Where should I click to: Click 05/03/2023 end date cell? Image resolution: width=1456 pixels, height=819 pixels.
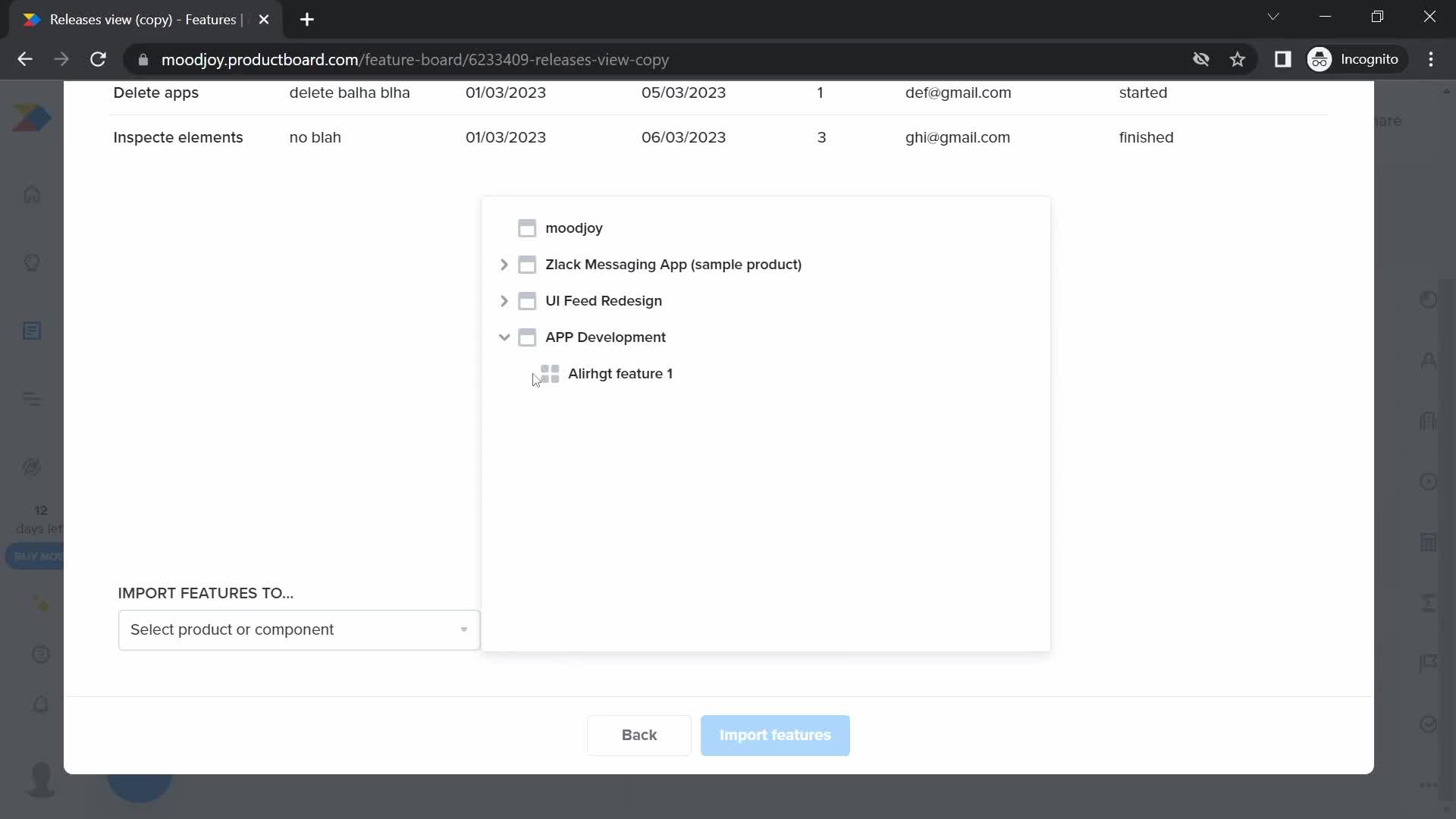pyautogui.click(x=683, y=93)
